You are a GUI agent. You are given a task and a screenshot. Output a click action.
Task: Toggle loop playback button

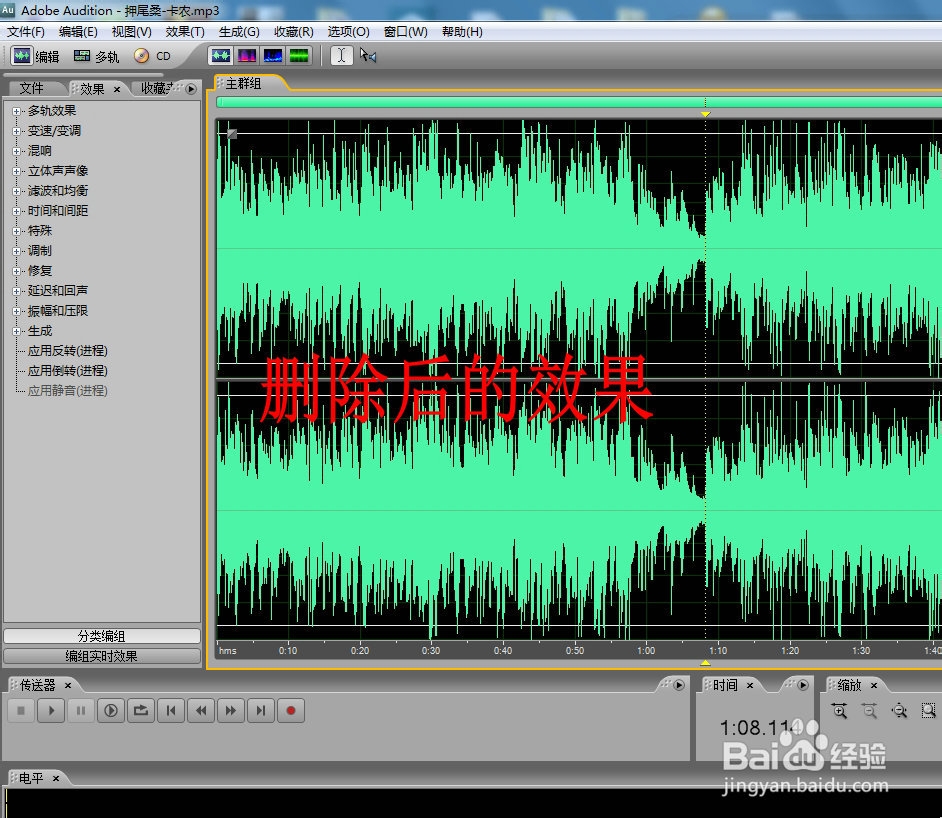(x=141, y=710)
